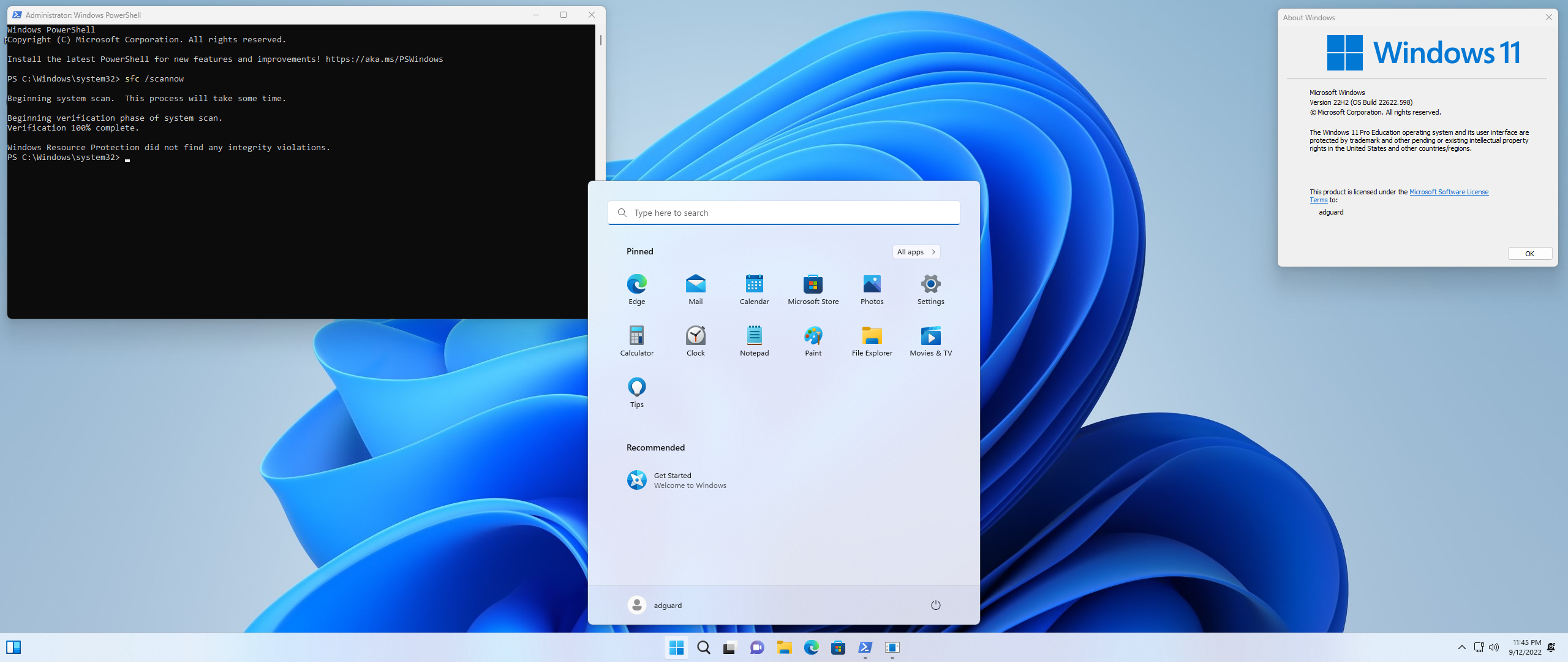
Task: Expand the All apps list
Action: (916, 252)
